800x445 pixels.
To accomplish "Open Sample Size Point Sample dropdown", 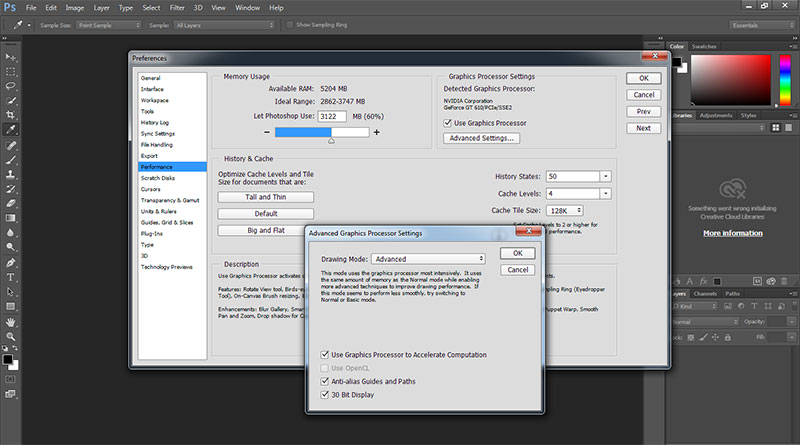I will coord(109,25).
